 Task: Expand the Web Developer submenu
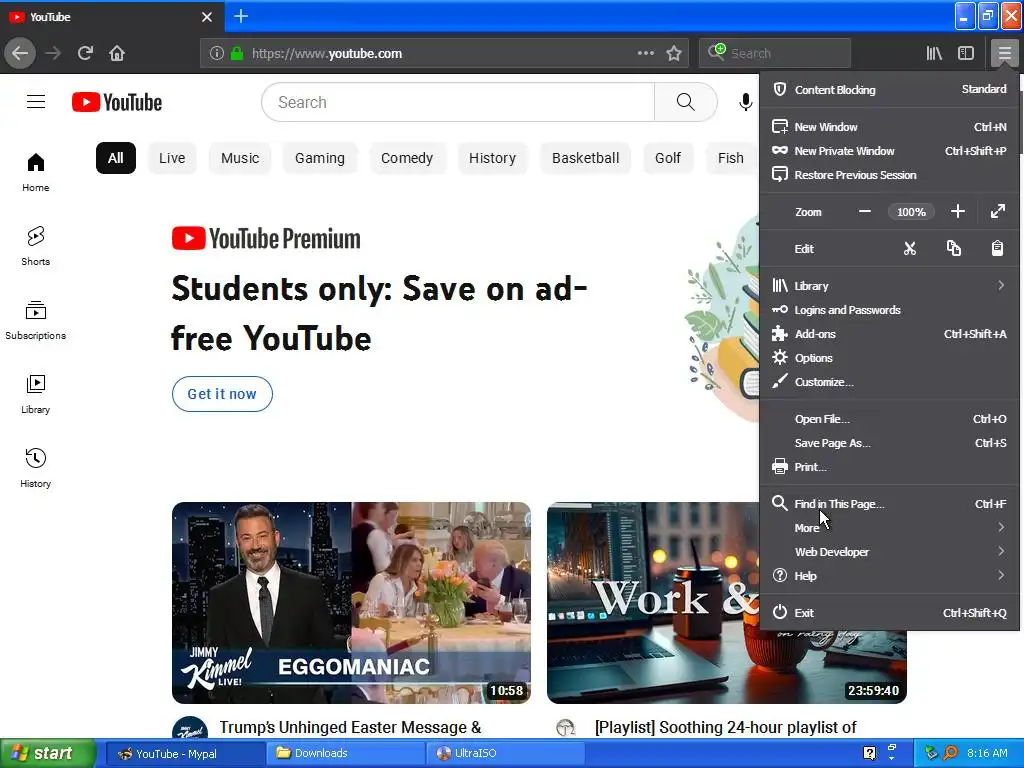(889, 552)
